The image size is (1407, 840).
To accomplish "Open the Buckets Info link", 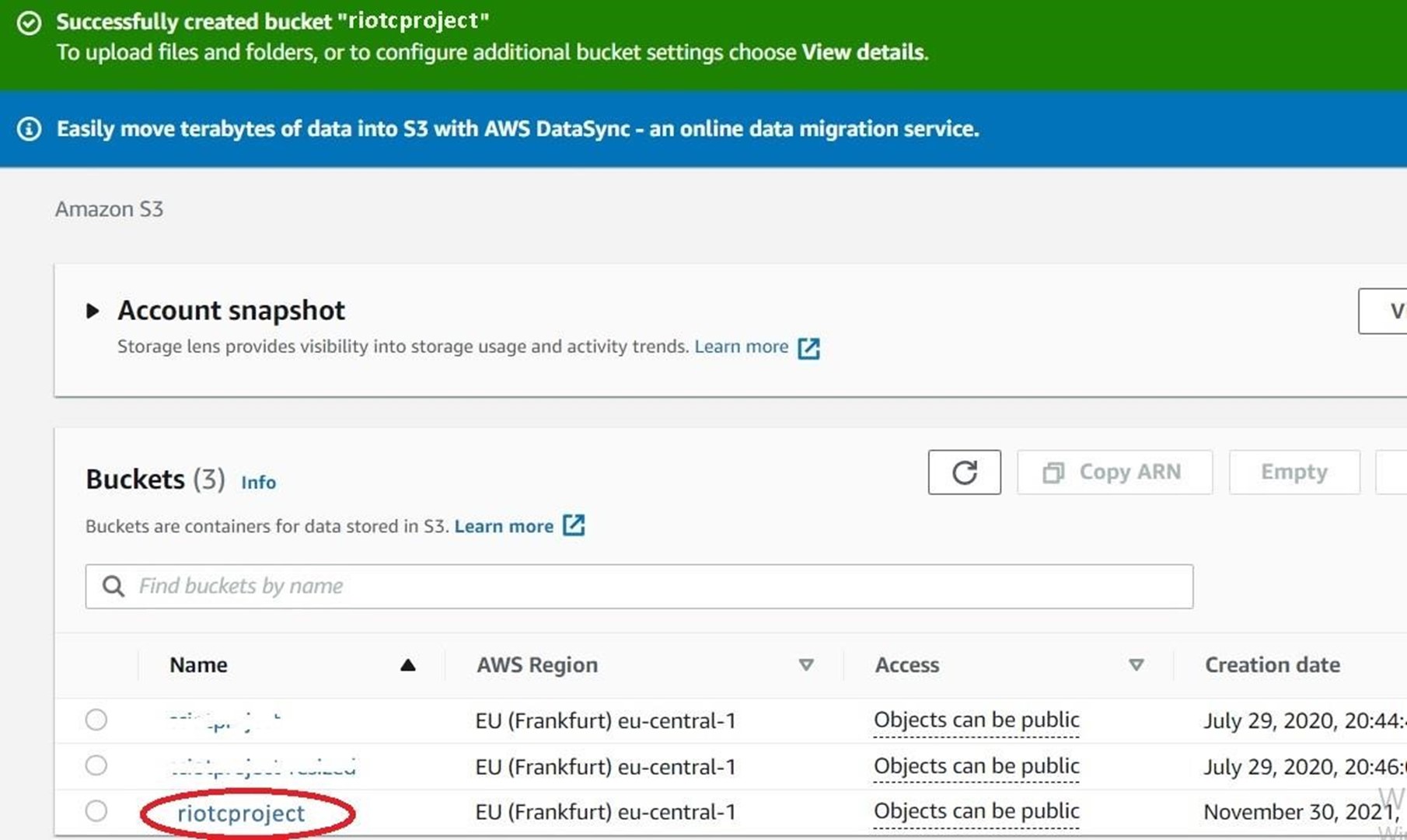I will click(x=258, y=482).
